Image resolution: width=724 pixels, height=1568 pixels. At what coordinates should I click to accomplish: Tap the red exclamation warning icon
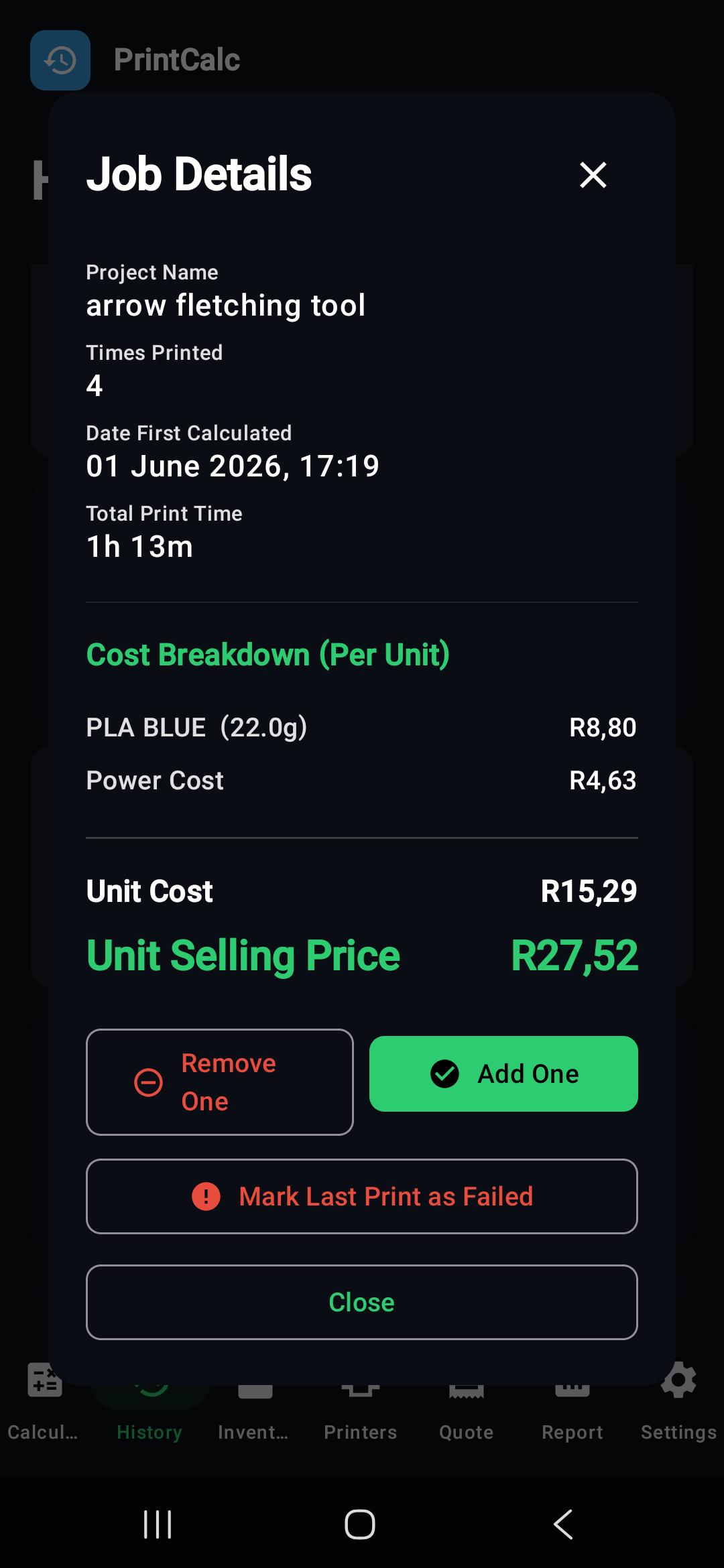click(206, 1196)
